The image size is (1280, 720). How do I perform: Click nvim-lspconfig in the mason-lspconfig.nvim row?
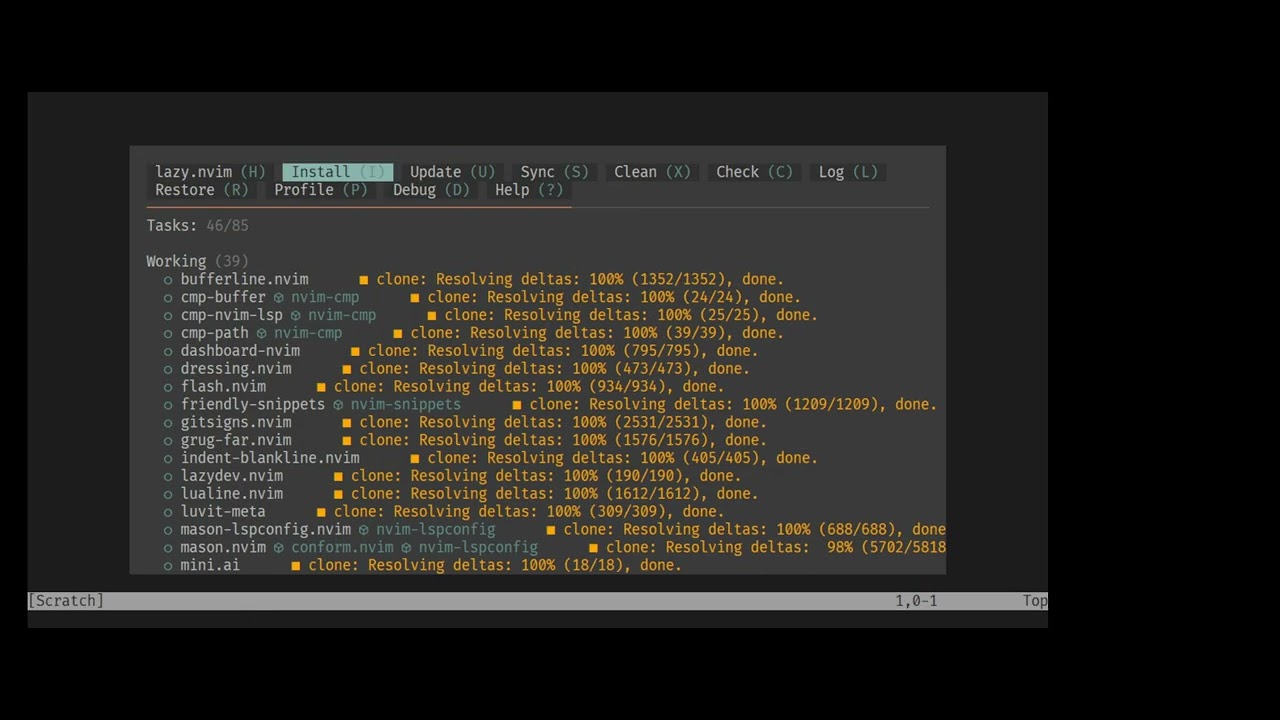point(436,529)
